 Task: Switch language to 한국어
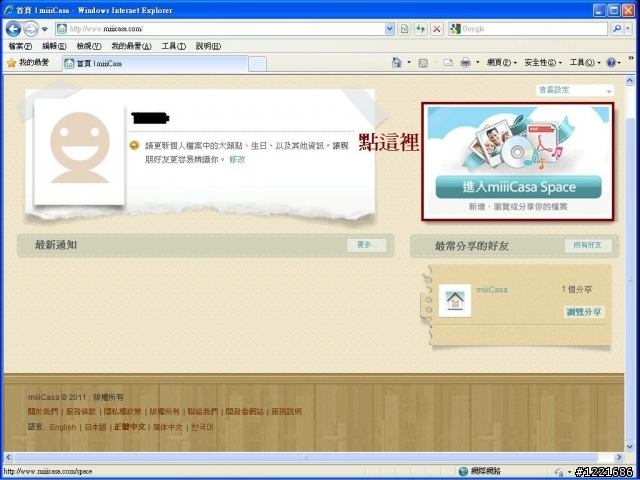(202, 427)
